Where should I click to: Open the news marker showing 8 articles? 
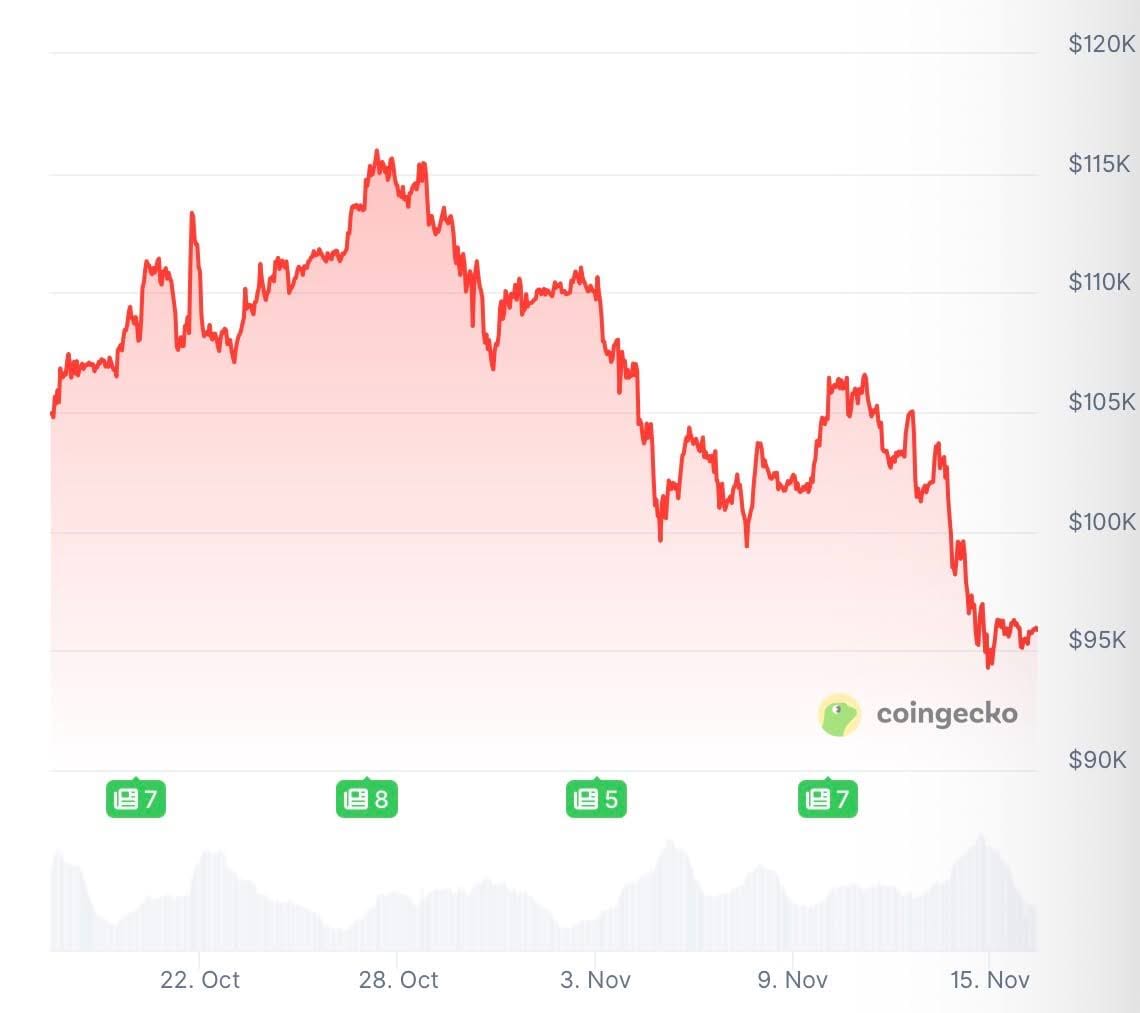click(366, 799)
